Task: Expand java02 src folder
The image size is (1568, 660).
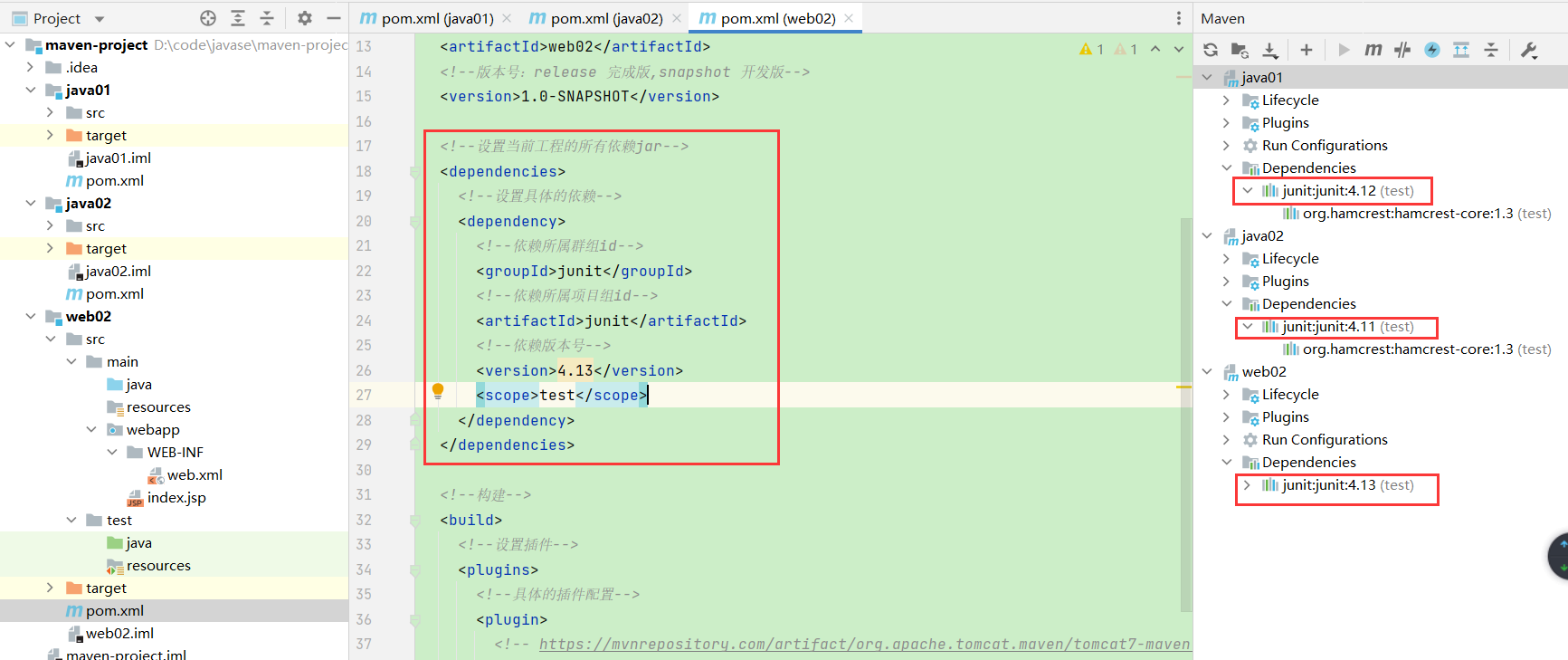Action: click(50, 225)
